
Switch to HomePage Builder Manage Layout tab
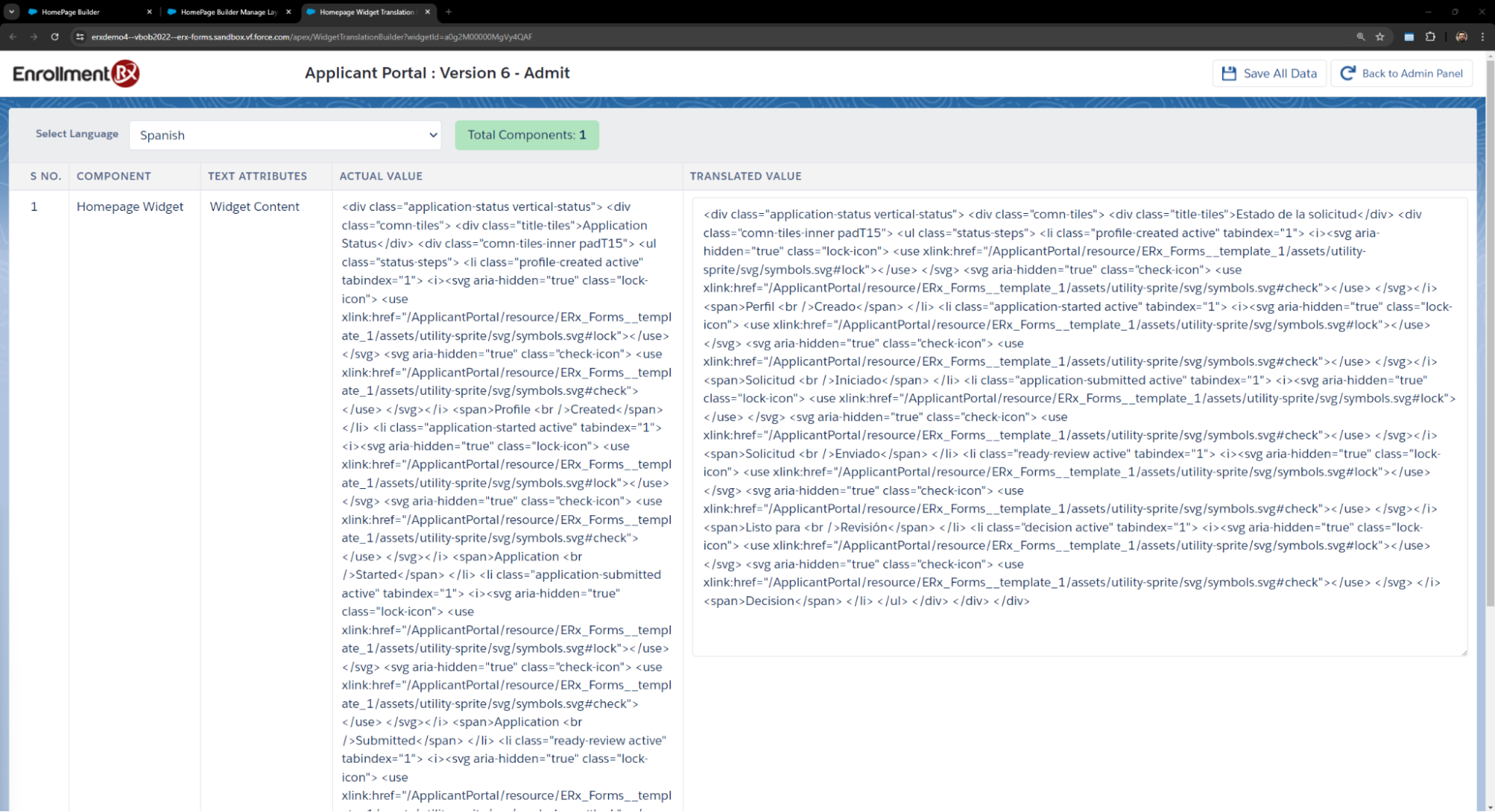pyautogui.click(x=224, y=12)
